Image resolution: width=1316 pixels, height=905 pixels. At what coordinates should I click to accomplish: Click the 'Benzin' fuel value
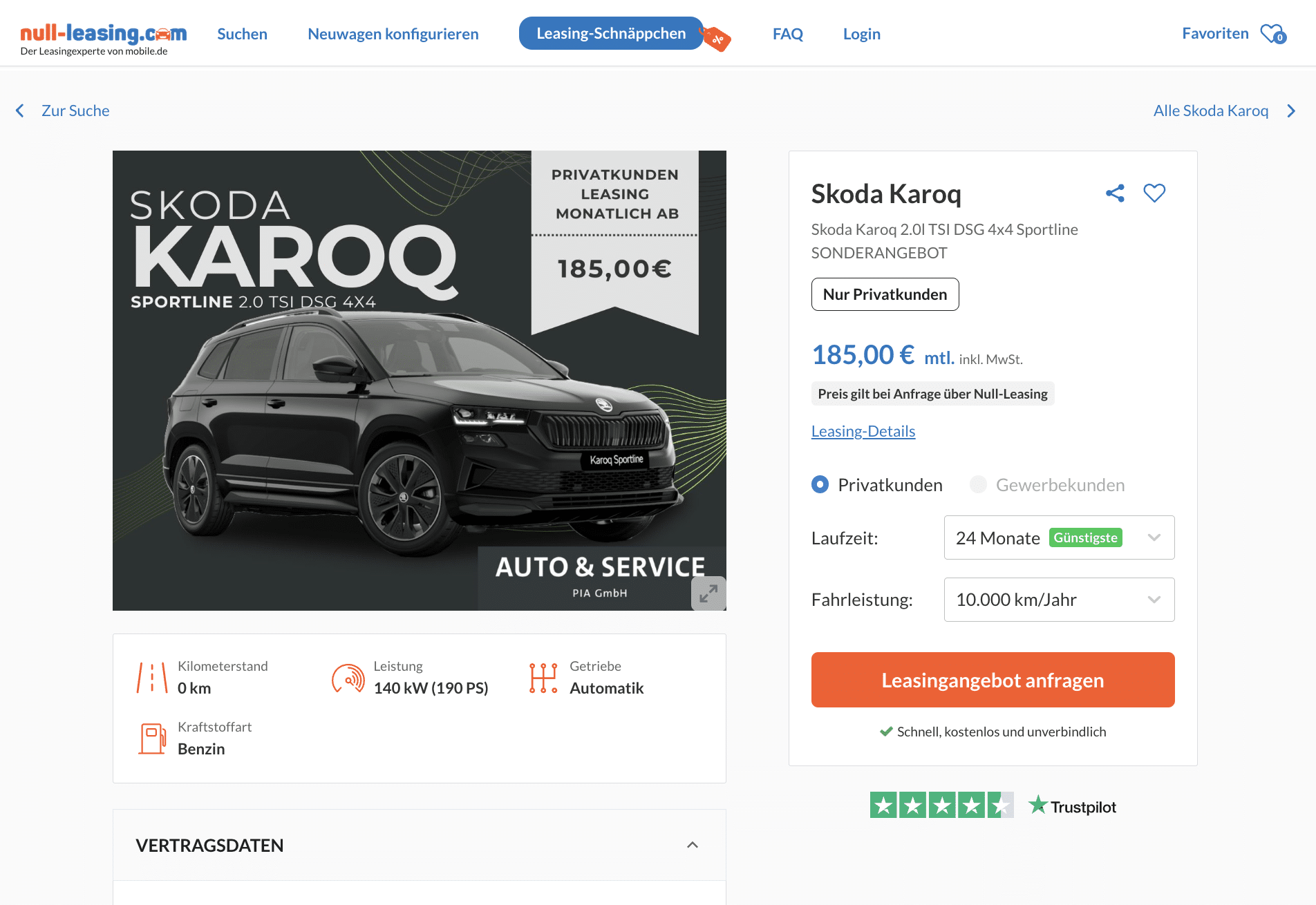click(x=201, y=749)
